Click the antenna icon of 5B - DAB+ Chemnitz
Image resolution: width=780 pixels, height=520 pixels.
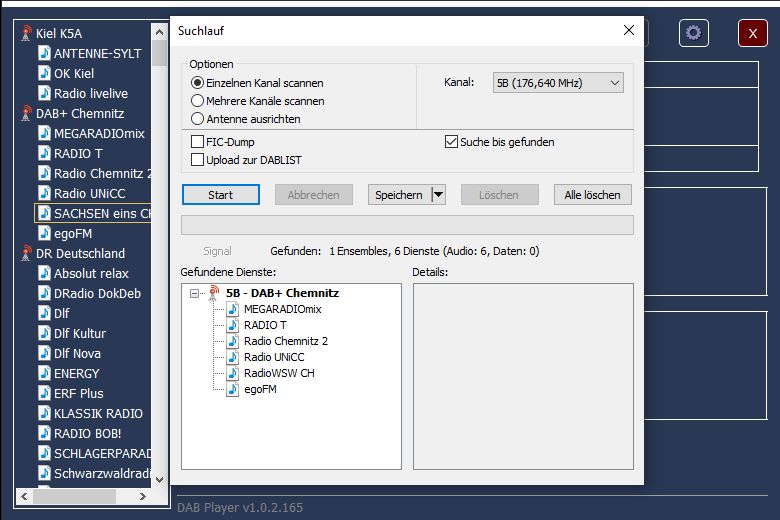coord(214,293)
